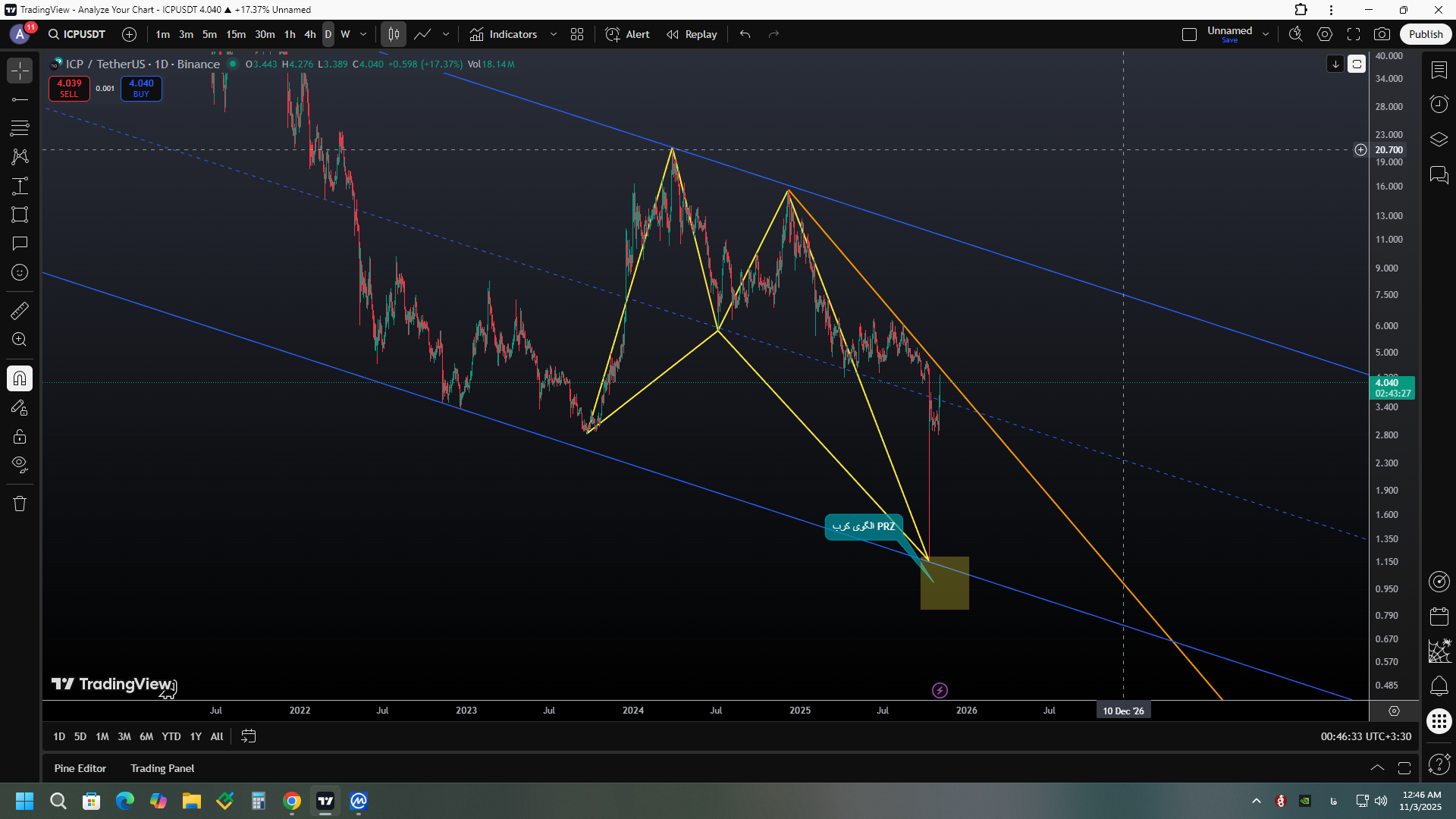Toggle lock all drawings tool

[x=20, y=437]
